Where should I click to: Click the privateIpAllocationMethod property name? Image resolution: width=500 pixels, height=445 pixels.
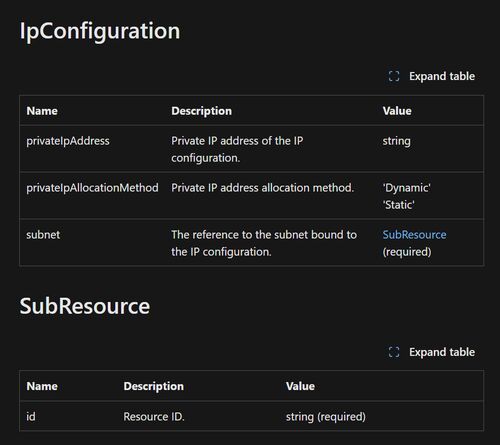[x=92, y=188]
